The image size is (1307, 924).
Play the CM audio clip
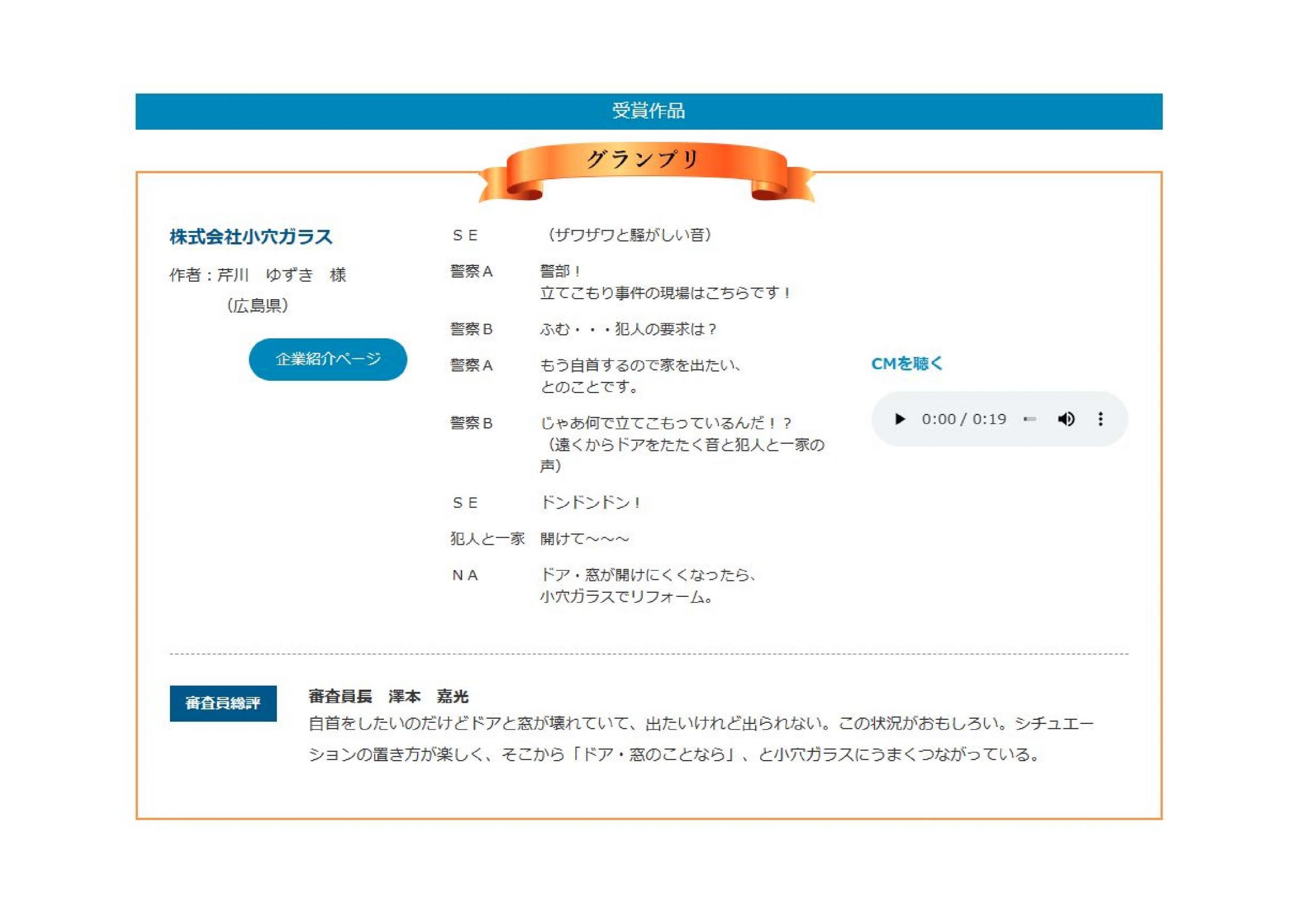pyautogui.click(x=900, y=419)
